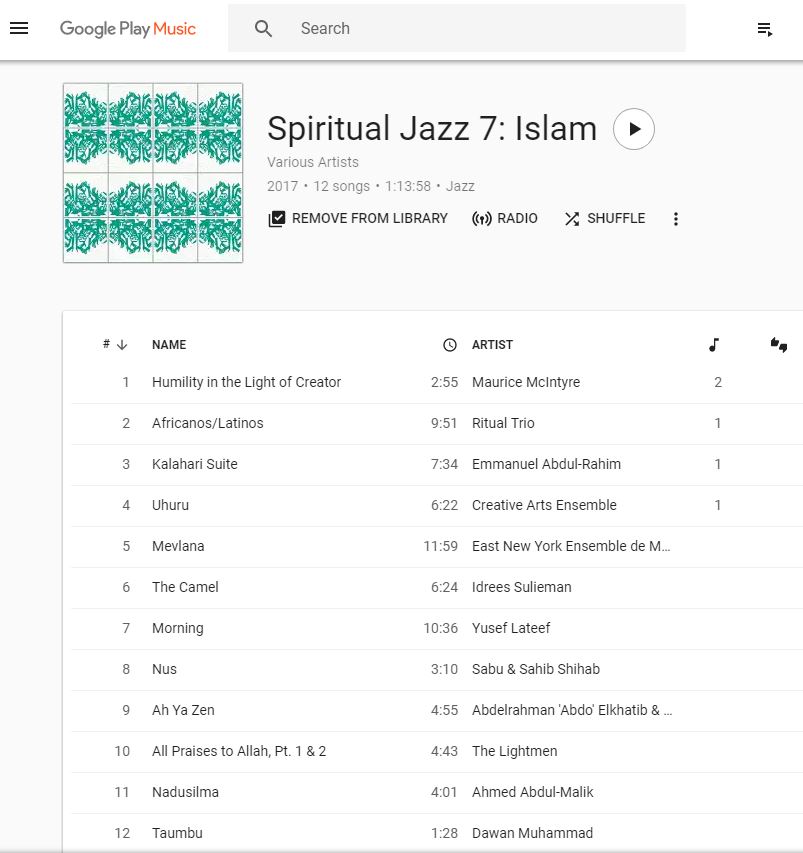
Task: Click the 10:36 duration of Morning
Action: [x=441, y=628]
